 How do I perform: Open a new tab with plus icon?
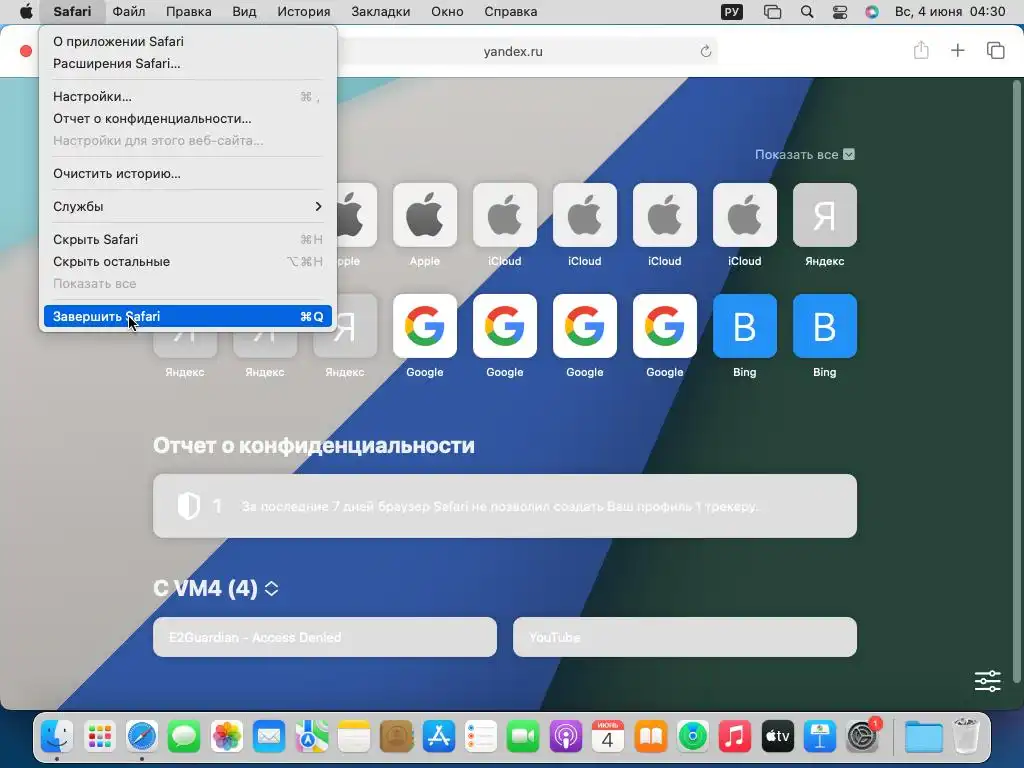(957, 50)
